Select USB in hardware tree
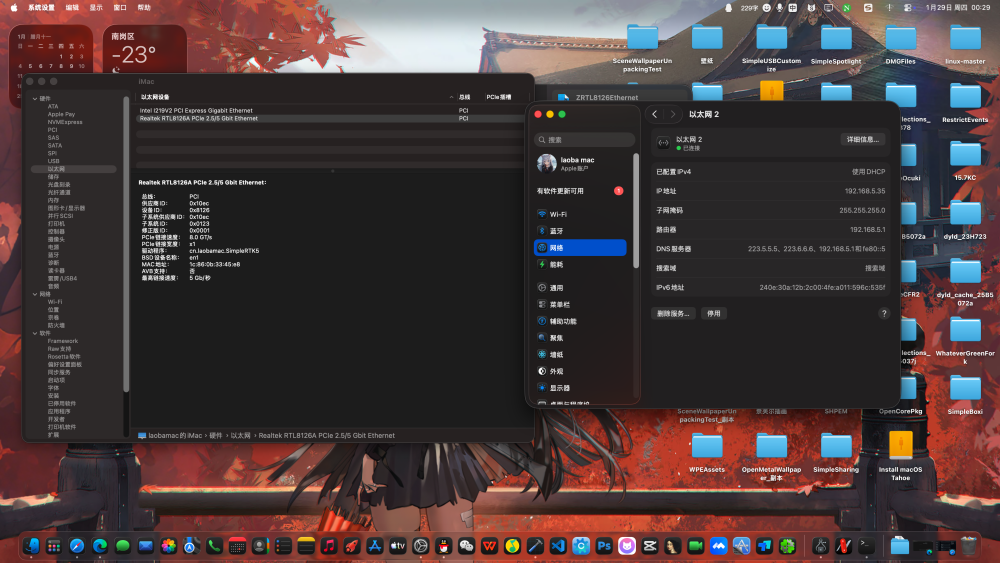The width and height of the screenshot is (1000, 563). [x=54, y=161]
